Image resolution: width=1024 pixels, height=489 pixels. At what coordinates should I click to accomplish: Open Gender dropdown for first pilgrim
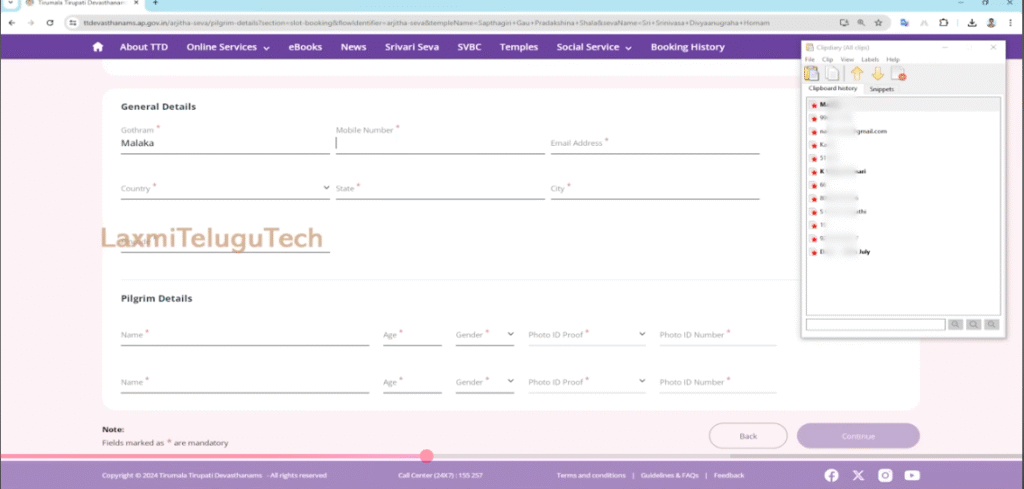[485, 335]
